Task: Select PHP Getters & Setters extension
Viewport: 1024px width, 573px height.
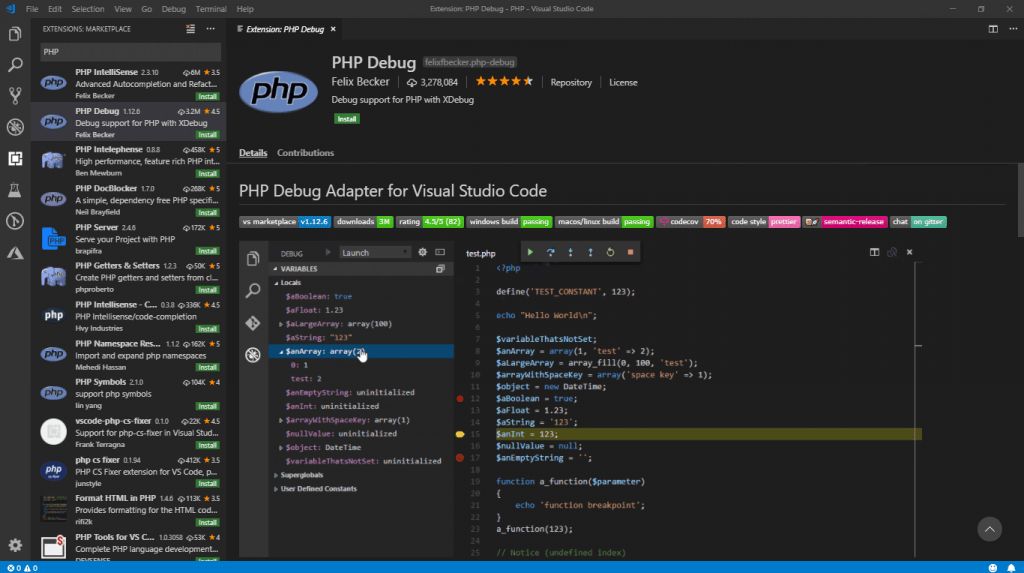Action: 129,278
